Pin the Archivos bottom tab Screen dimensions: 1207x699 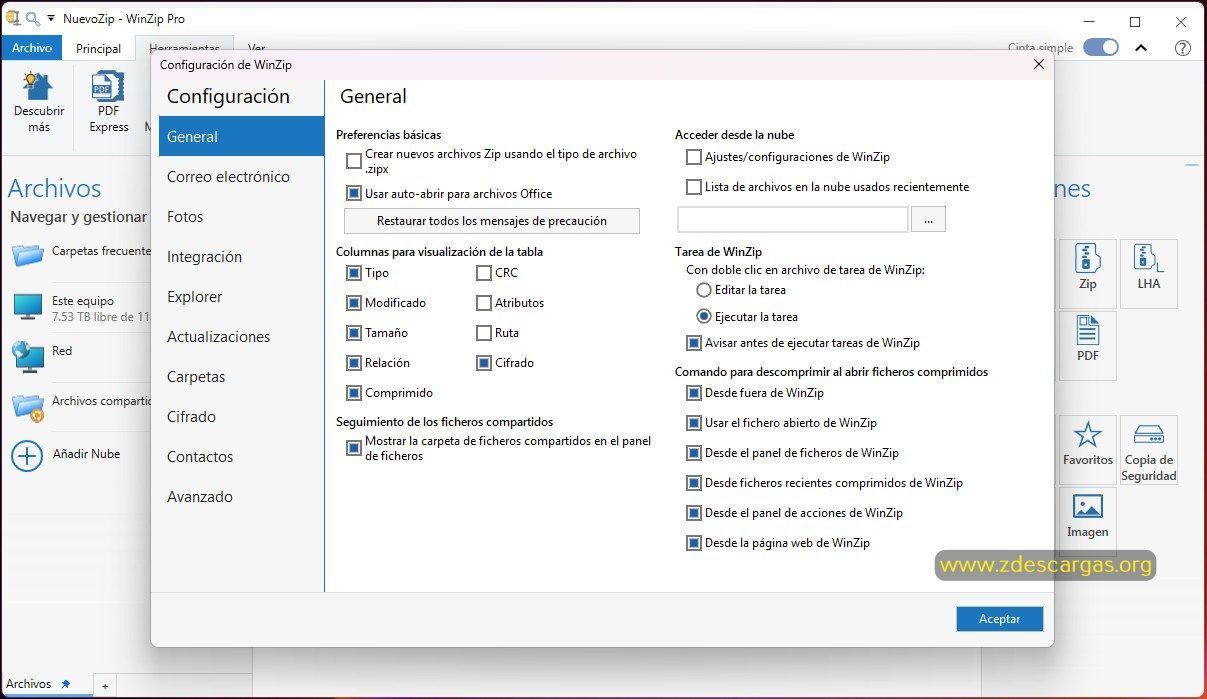tap(66, 684)
